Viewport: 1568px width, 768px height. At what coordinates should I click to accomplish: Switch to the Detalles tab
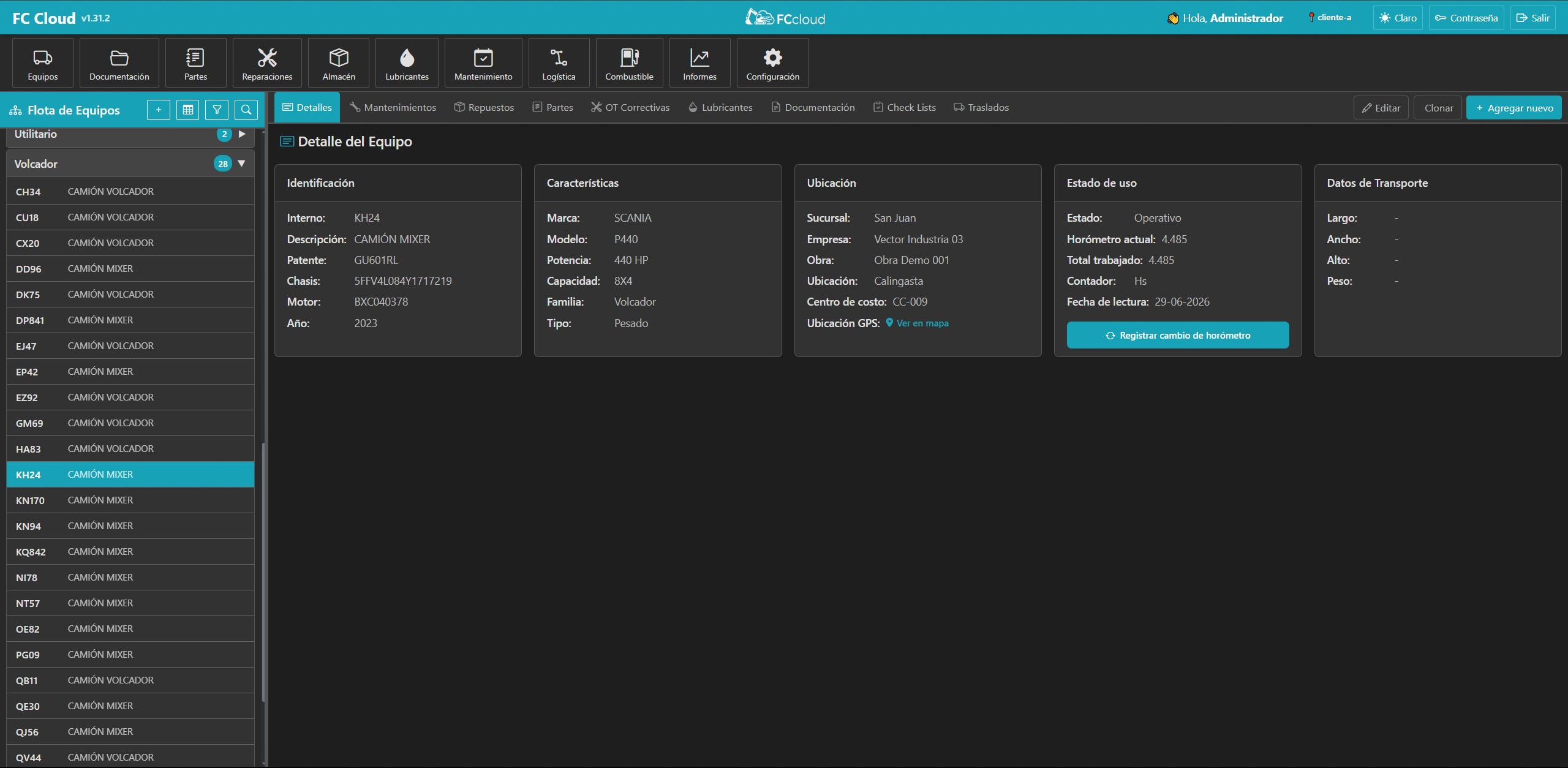307,107
